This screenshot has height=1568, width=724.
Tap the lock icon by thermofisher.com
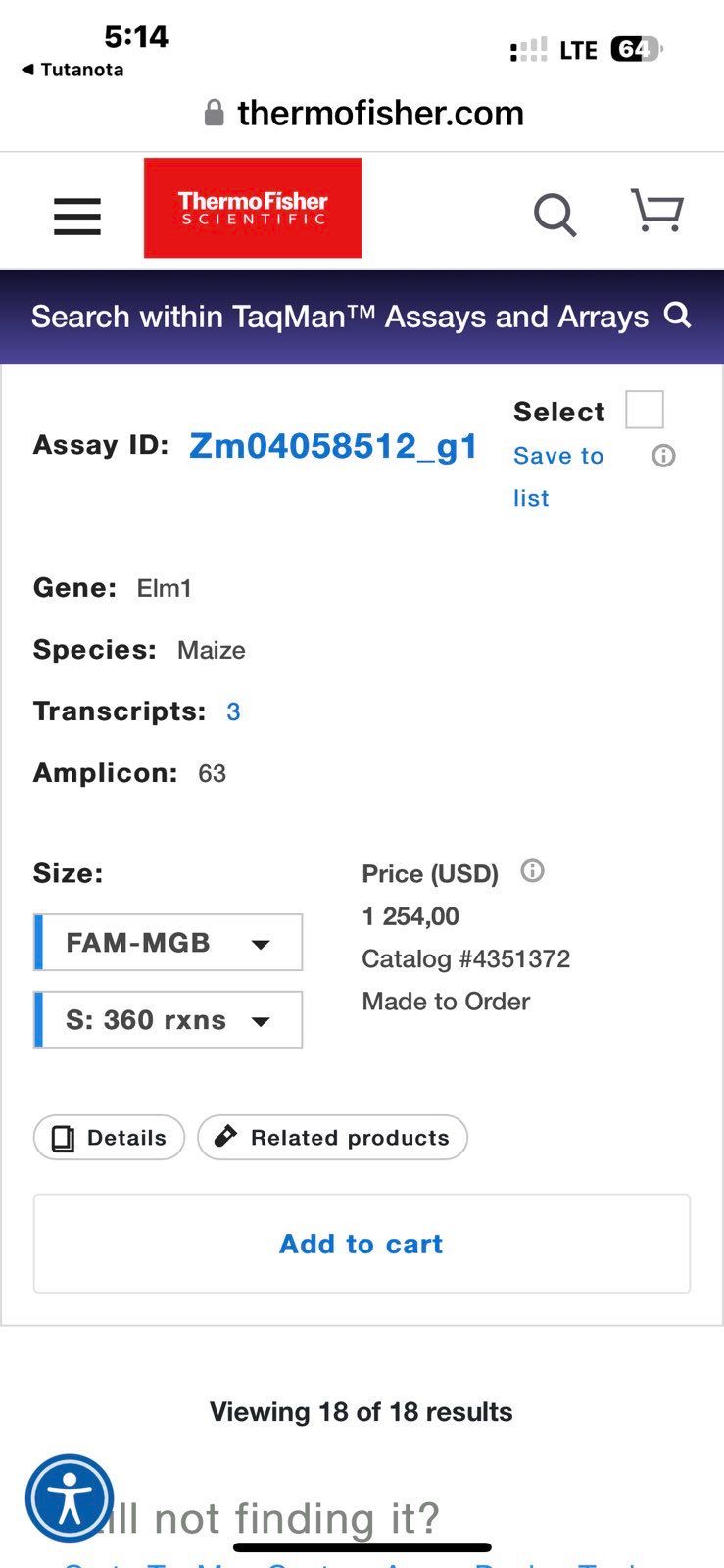[215, 113]
